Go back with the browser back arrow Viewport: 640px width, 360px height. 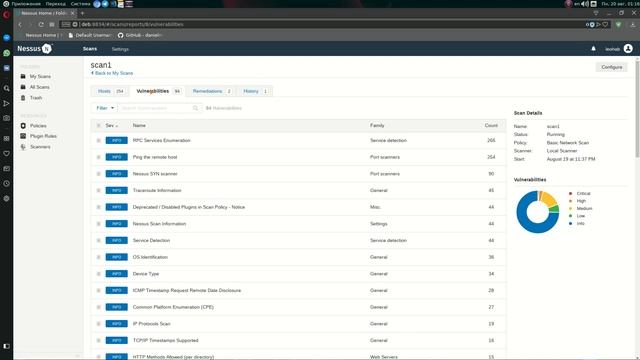[x=20, y=24]
